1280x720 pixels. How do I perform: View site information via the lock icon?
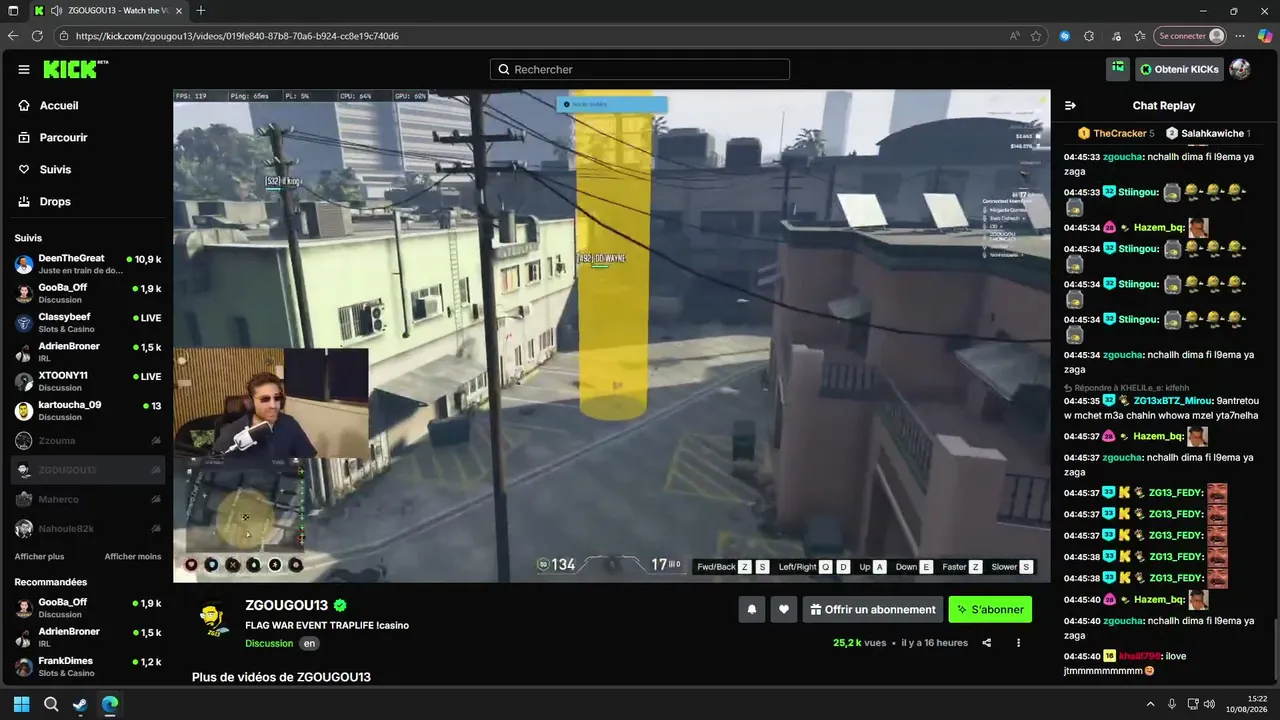[x=64, y=36]
